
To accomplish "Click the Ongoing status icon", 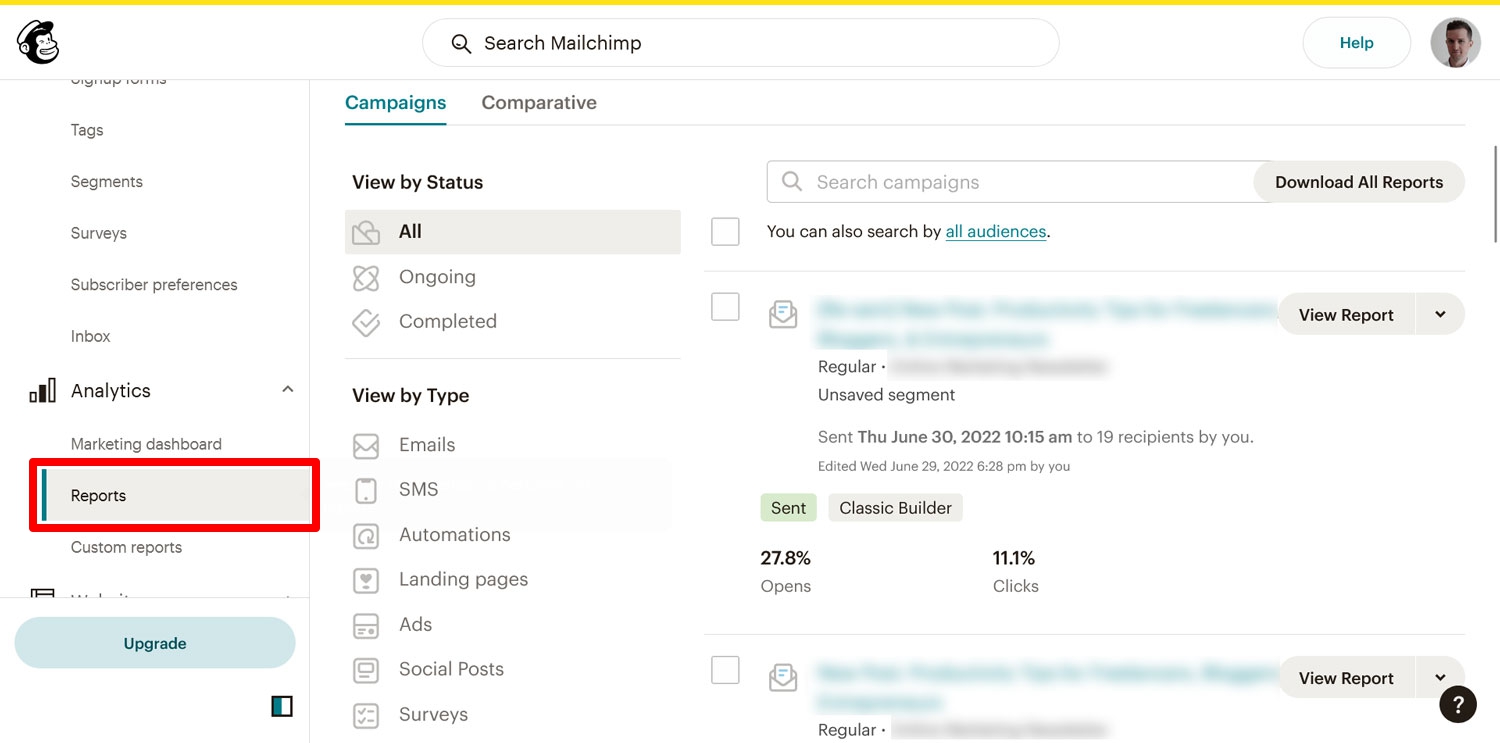I will [366, 277].
